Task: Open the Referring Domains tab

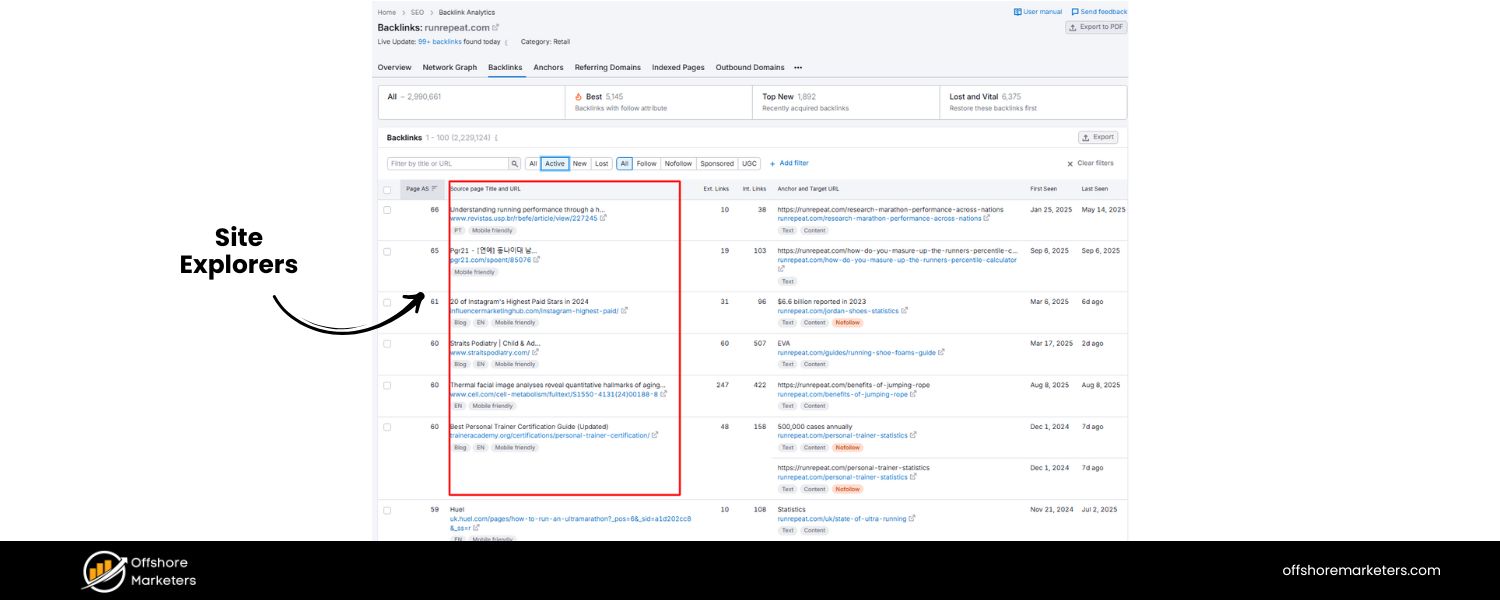Action: (607, 67)
